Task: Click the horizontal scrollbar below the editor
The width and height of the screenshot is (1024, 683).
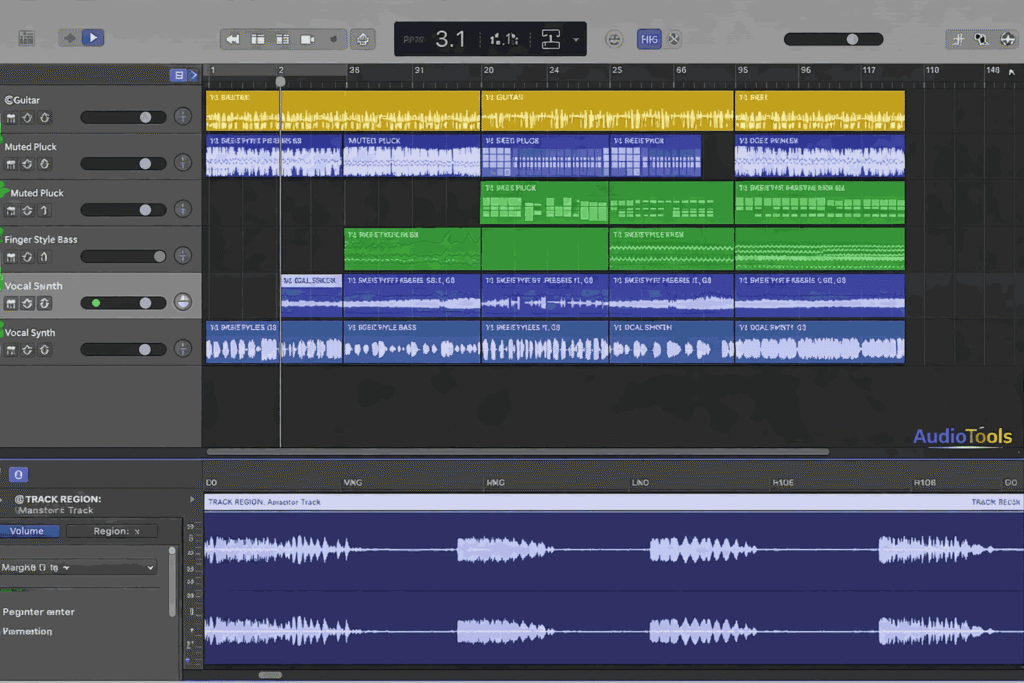Action: [270, 674]
